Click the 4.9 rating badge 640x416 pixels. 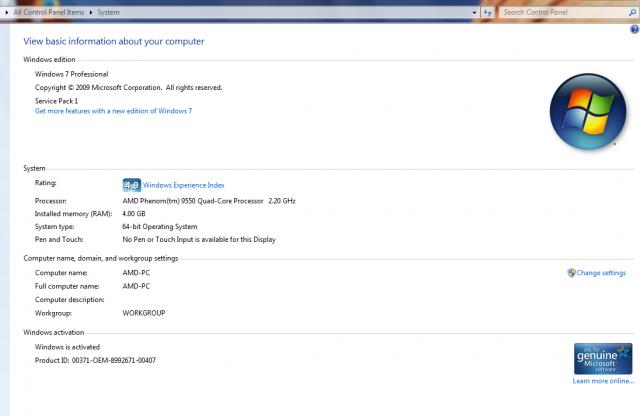coord(131,185)
